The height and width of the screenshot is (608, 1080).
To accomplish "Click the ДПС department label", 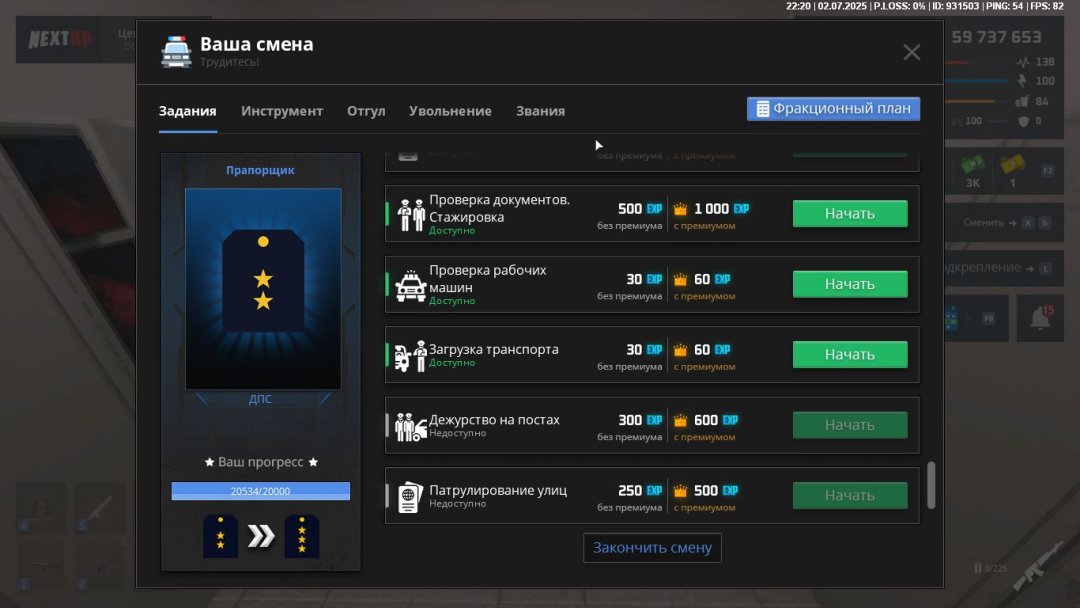I will coord(260,399).
